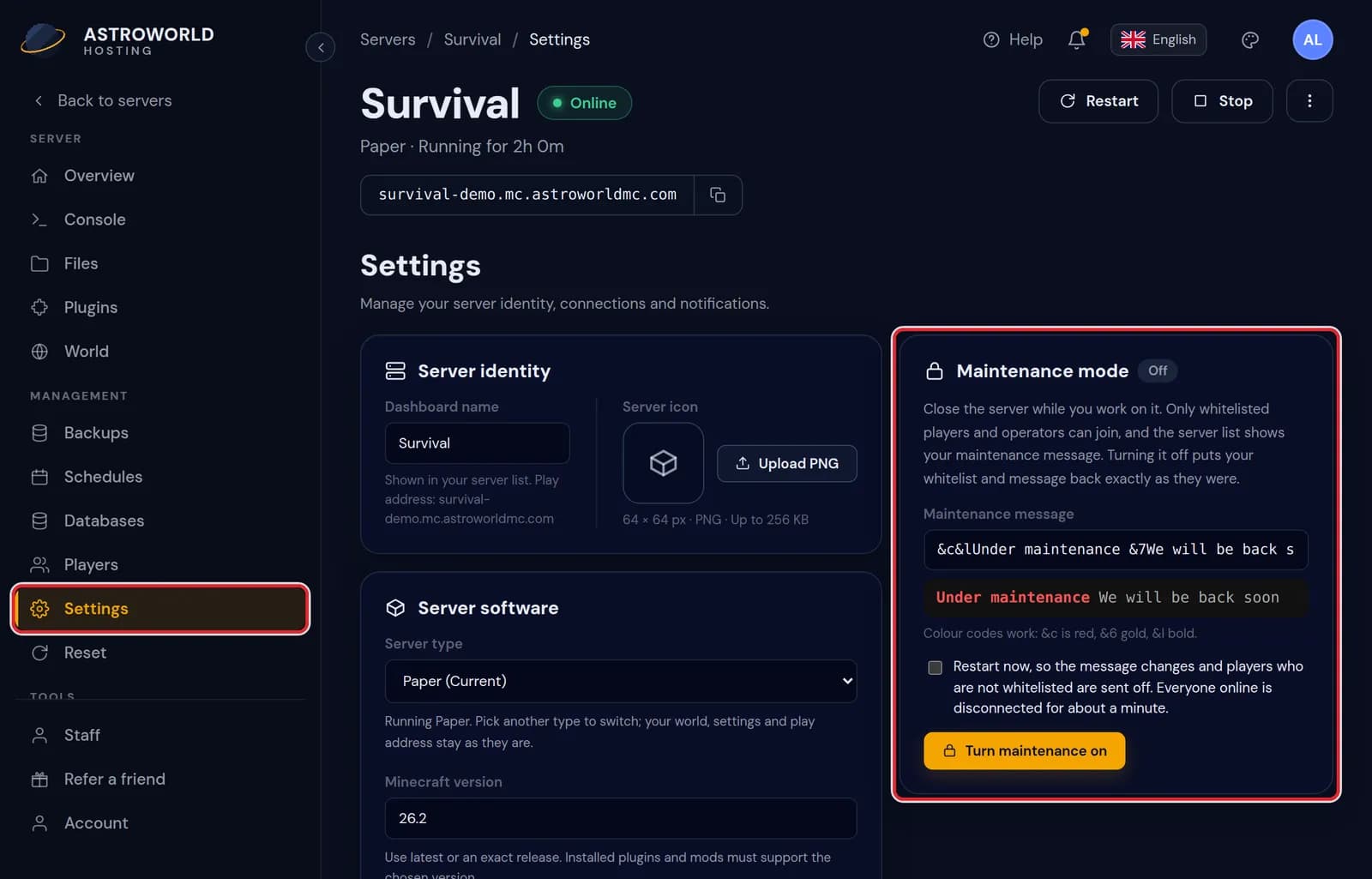Open Backups in the sidebar
Viewport: 1372px width, 879px height.
click(160, 433)
